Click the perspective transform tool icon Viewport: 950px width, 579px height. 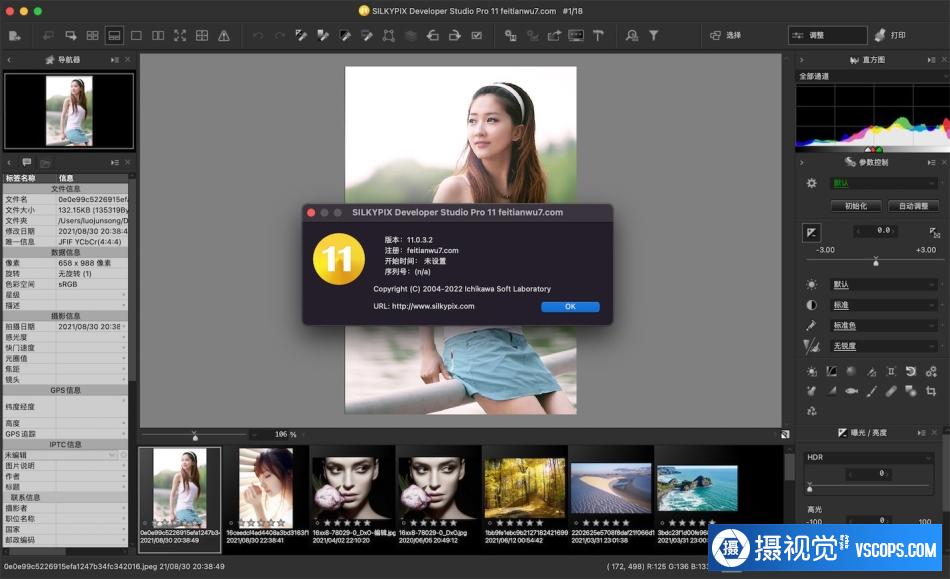point(389,36)
